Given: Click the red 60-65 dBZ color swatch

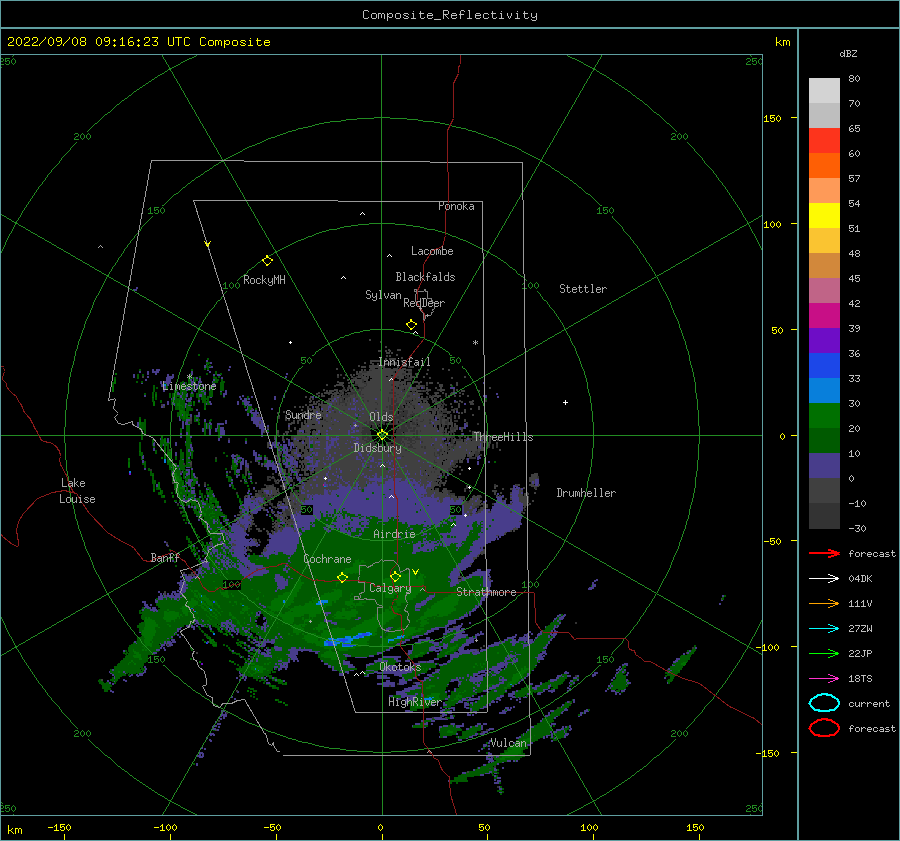Looking at the screenshot, I should point(824,141).
